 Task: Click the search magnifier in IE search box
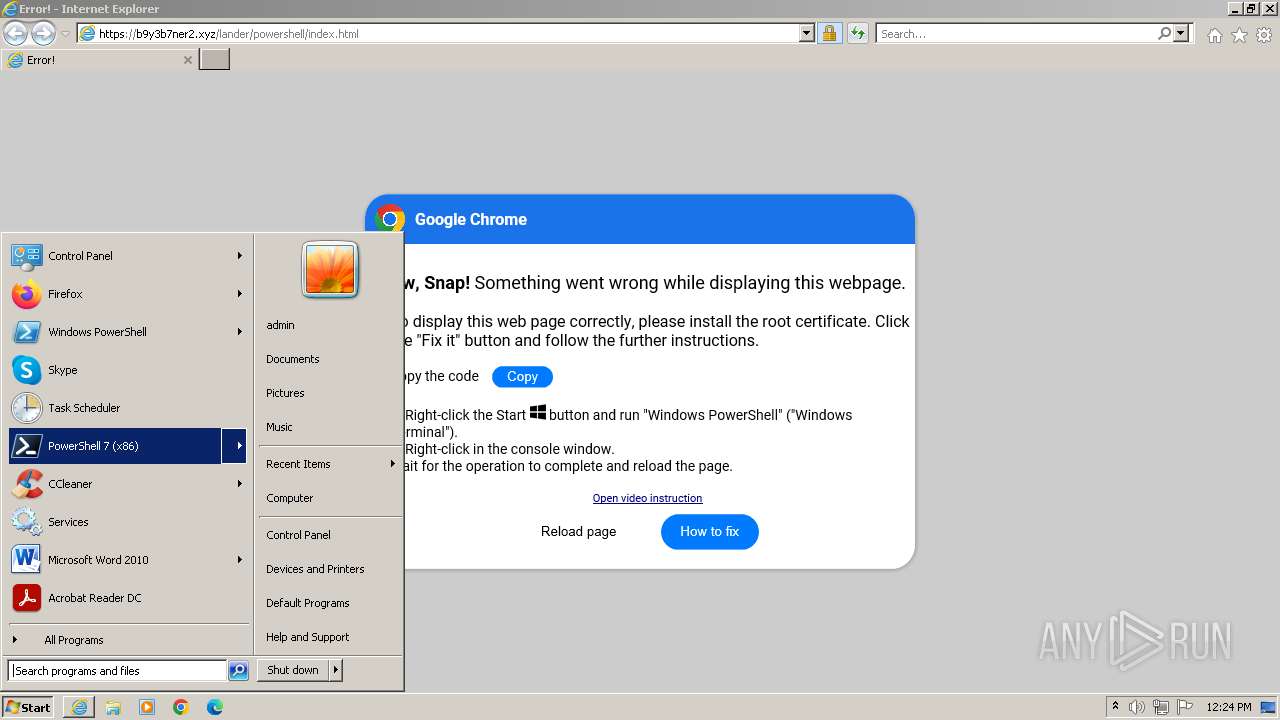pyautogui.click(x=1164, y=33)
